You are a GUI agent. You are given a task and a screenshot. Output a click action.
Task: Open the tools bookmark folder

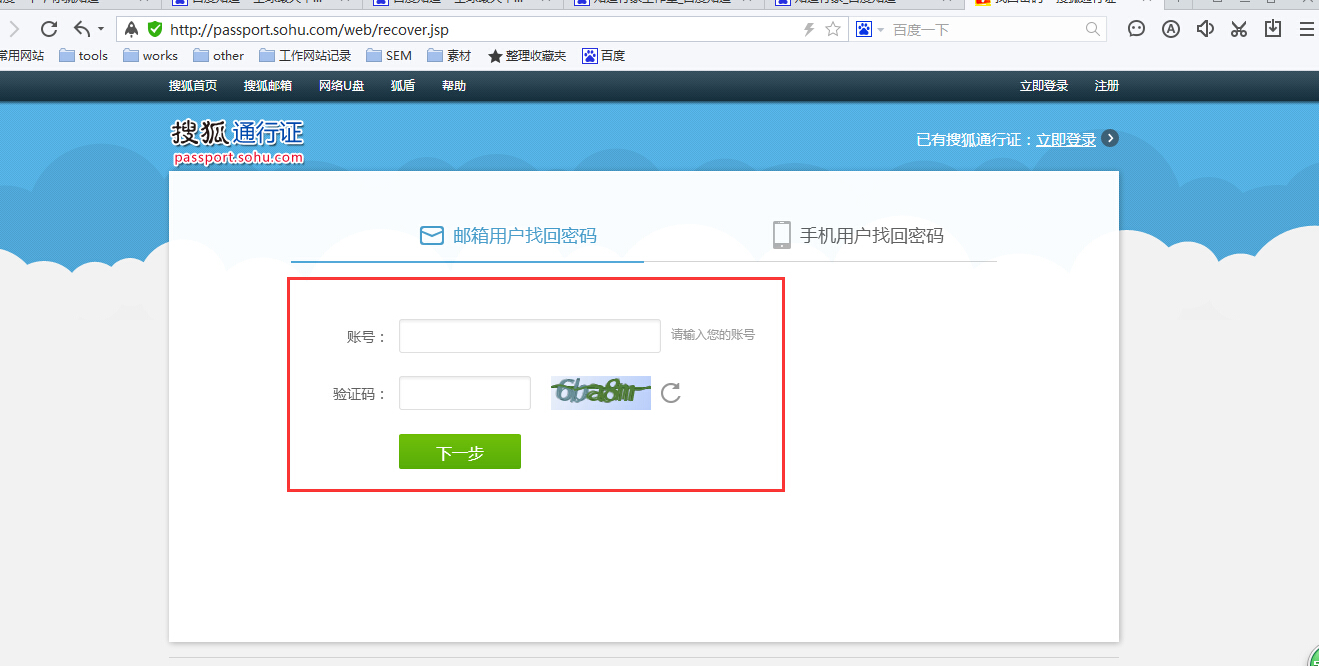(x=84, y=56)
